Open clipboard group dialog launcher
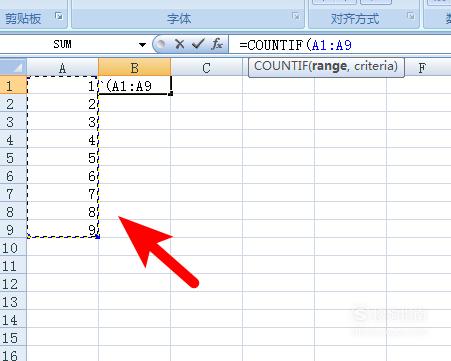Viewport: 451px width, 361px height. click(59, 16)
